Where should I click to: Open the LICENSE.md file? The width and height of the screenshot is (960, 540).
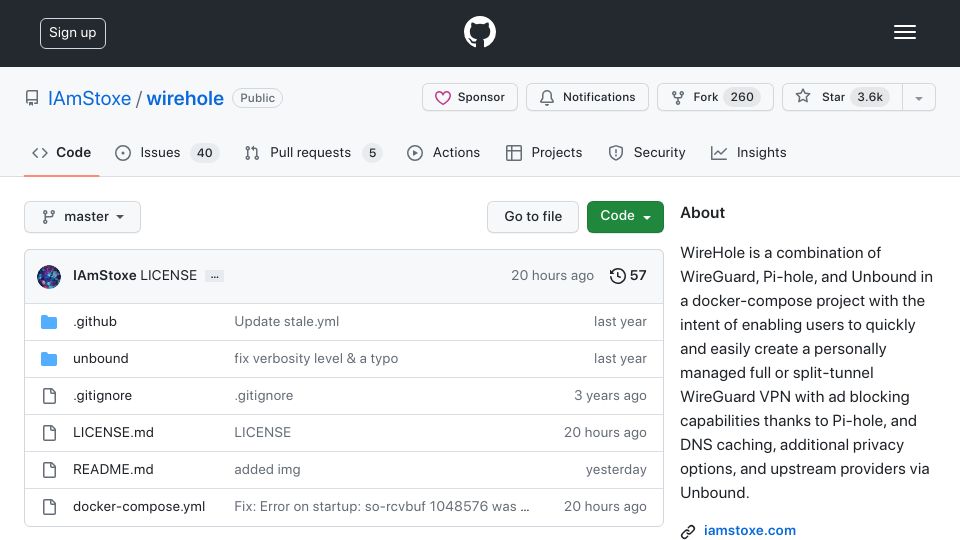[x=113, y=432]
